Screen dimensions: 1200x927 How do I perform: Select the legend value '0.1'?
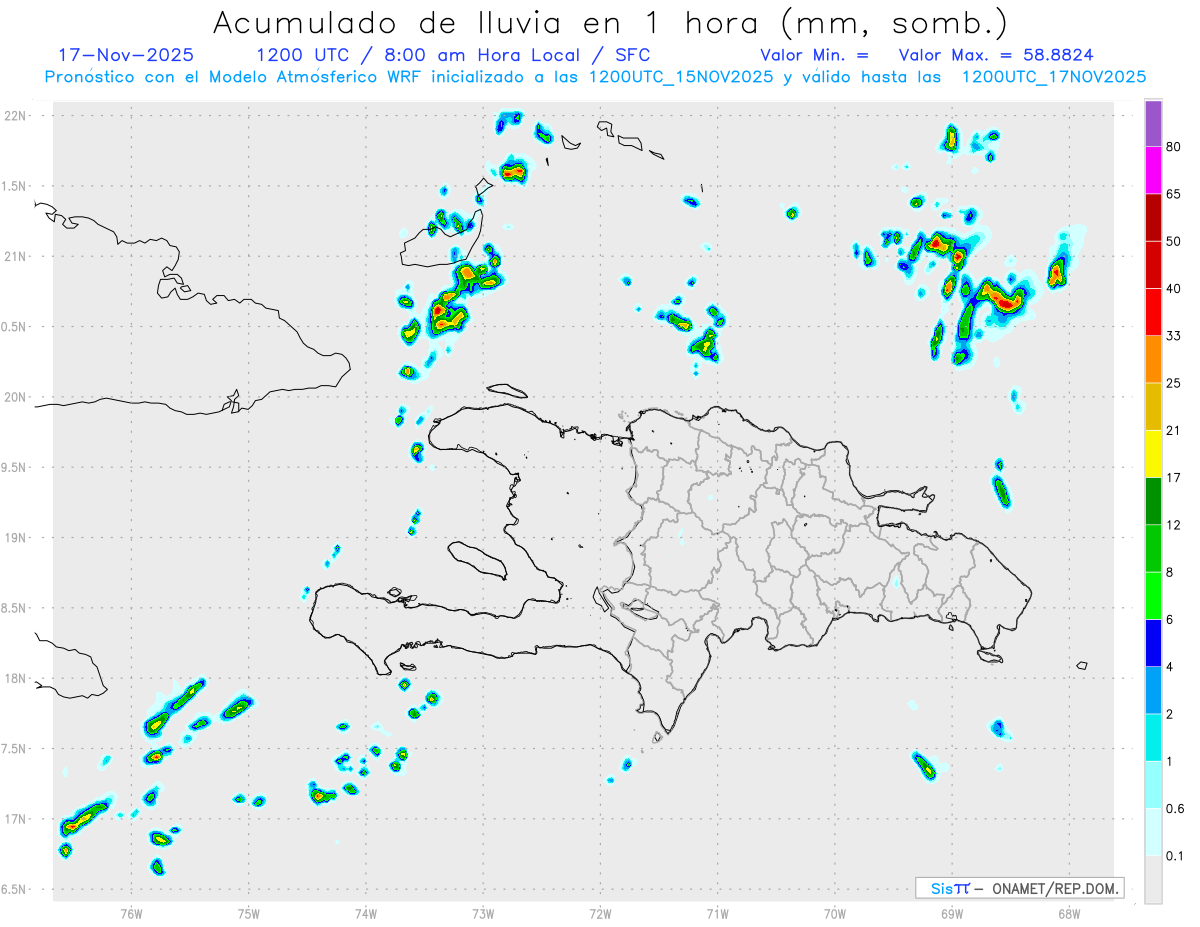(x=1175, y=856)
